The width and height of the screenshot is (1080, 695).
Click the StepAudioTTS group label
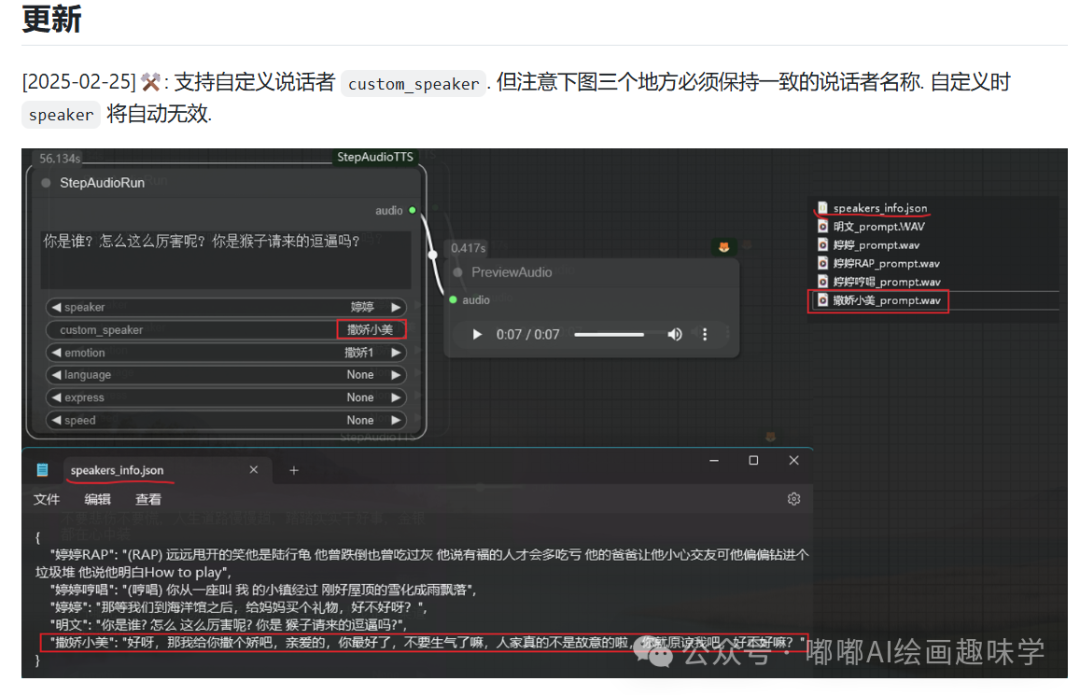pos(375,157)
